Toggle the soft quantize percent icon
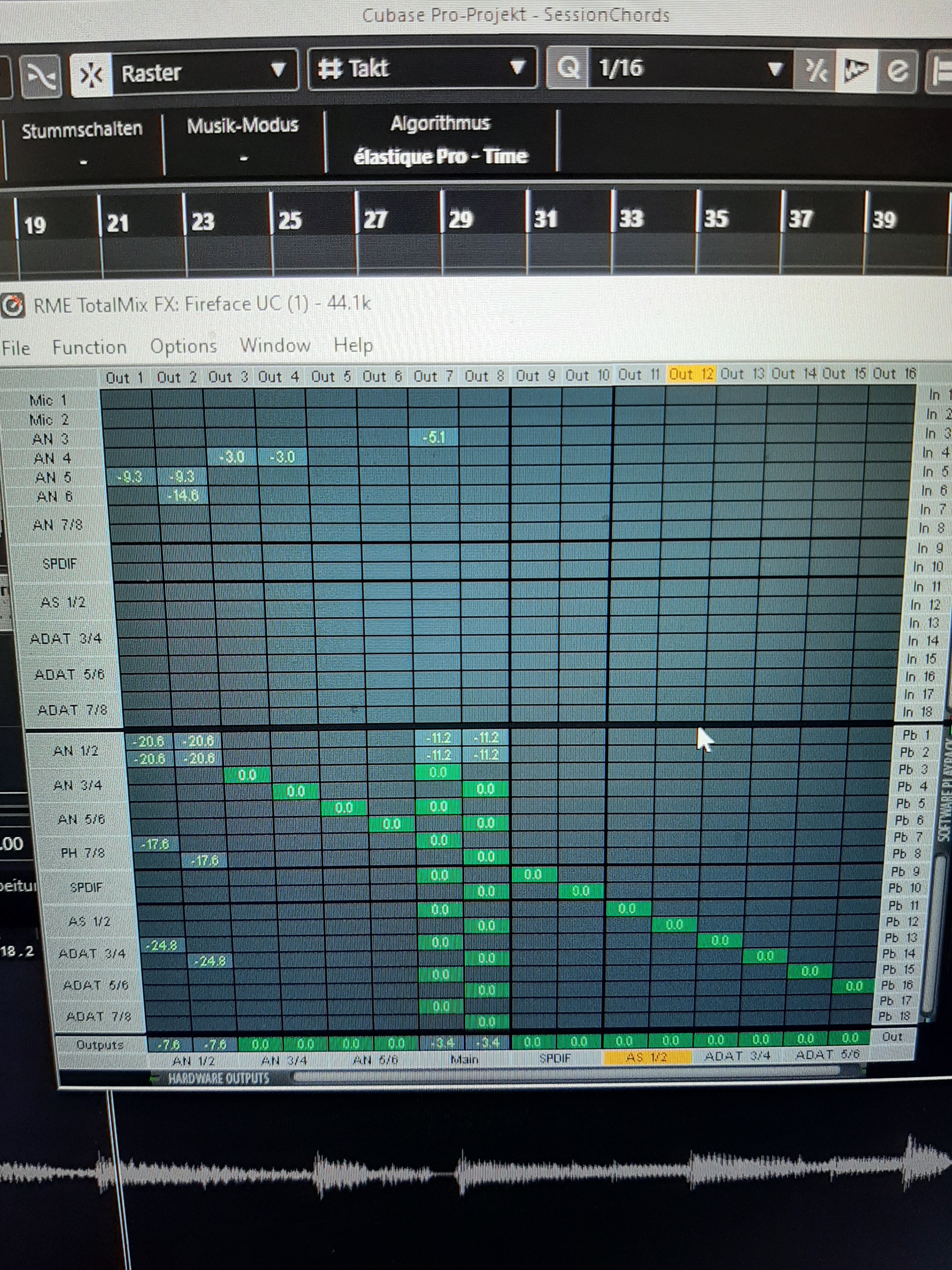Image resolution: width=952 pixels, height=1270 pixels. click(x=815, y=71)
